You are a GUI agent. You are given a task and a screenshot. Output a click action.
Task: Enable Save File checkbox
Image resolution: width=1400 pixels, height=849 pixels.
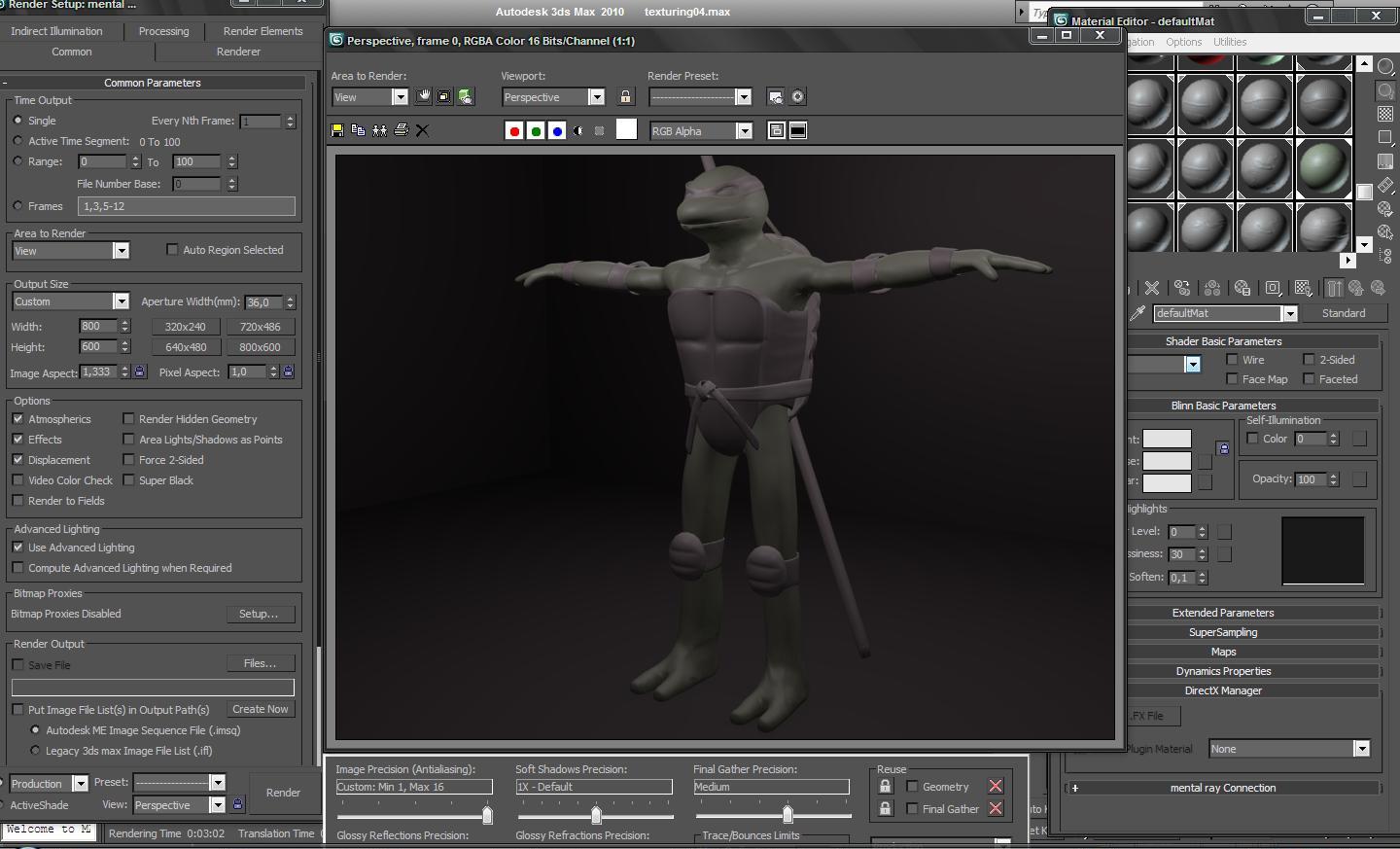(17, 665)
